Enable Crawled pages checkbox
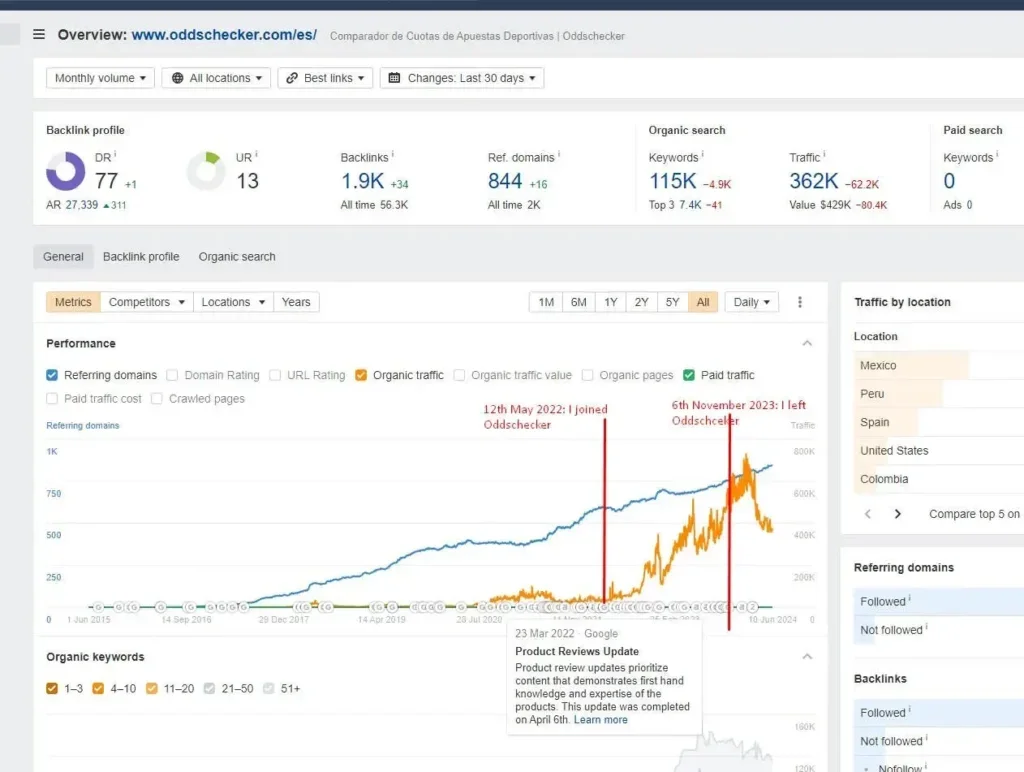The width and height of the screenshot is (1024, 772). click(157, 398)
